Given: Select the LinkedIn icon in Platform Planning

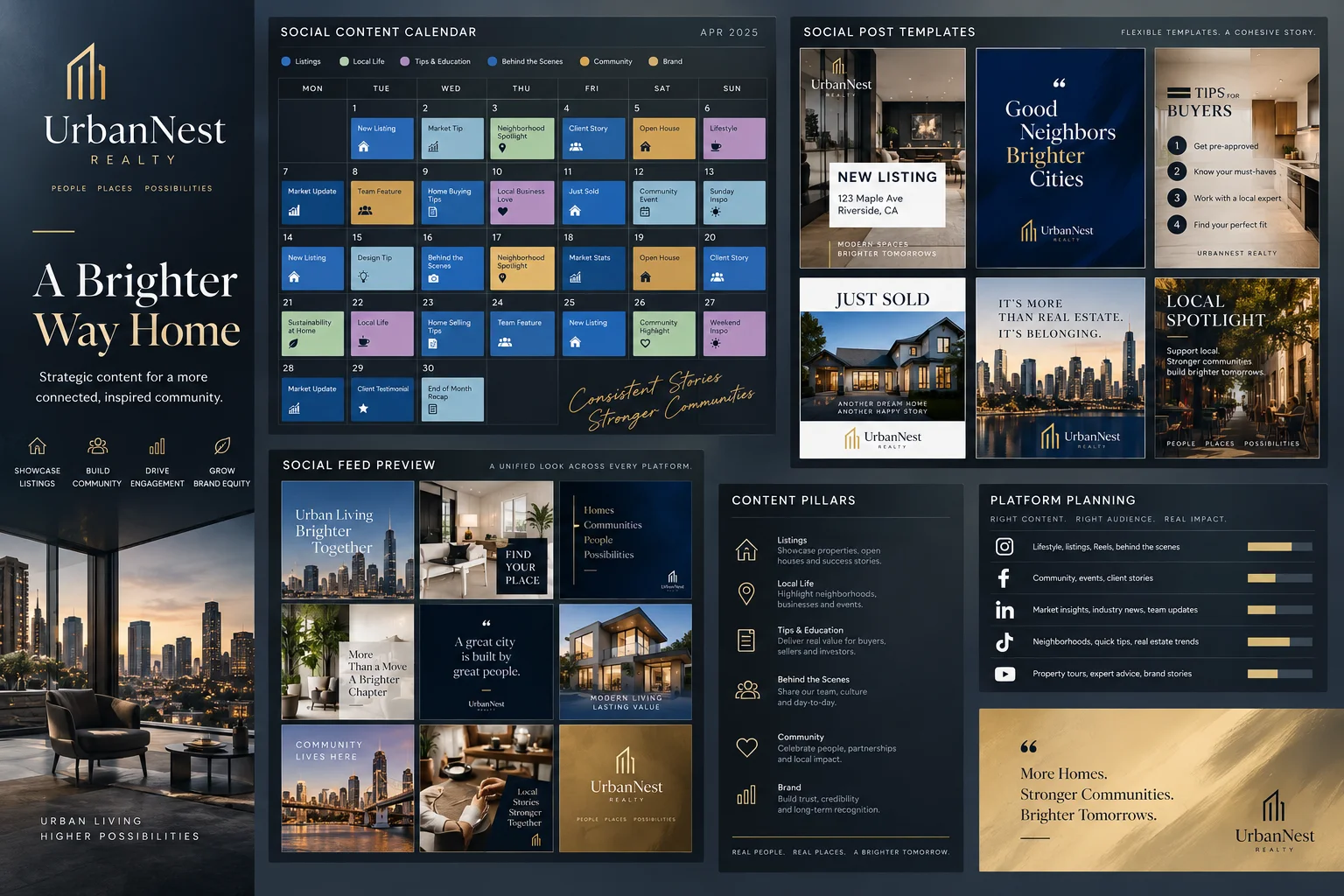Looking at the screenshot, I should pyautogui.click(x=1004, y=610).
